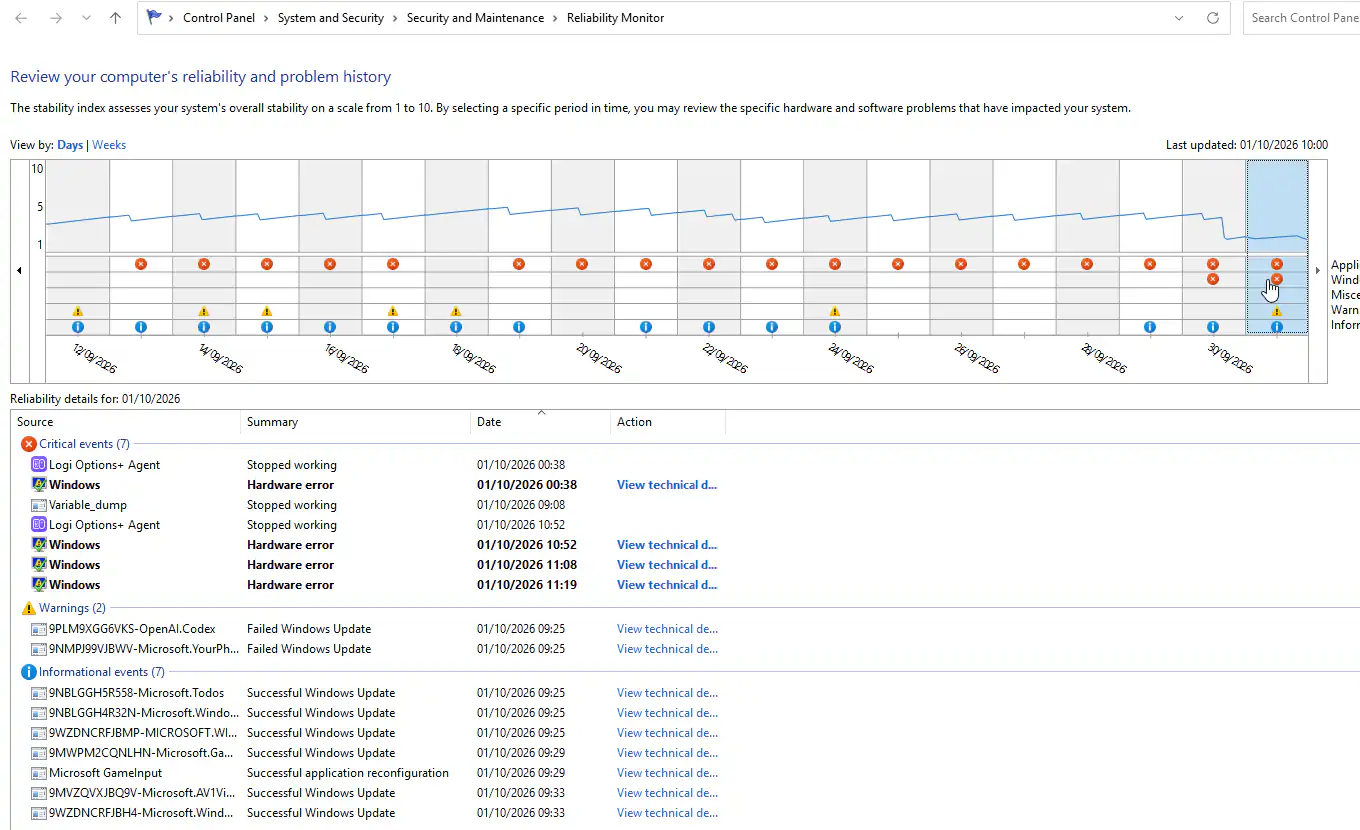Navigate to System and Security breadcrumb
Image resolution: width=1360 pixels, height=830 pixels.
[x=331, y=18]
